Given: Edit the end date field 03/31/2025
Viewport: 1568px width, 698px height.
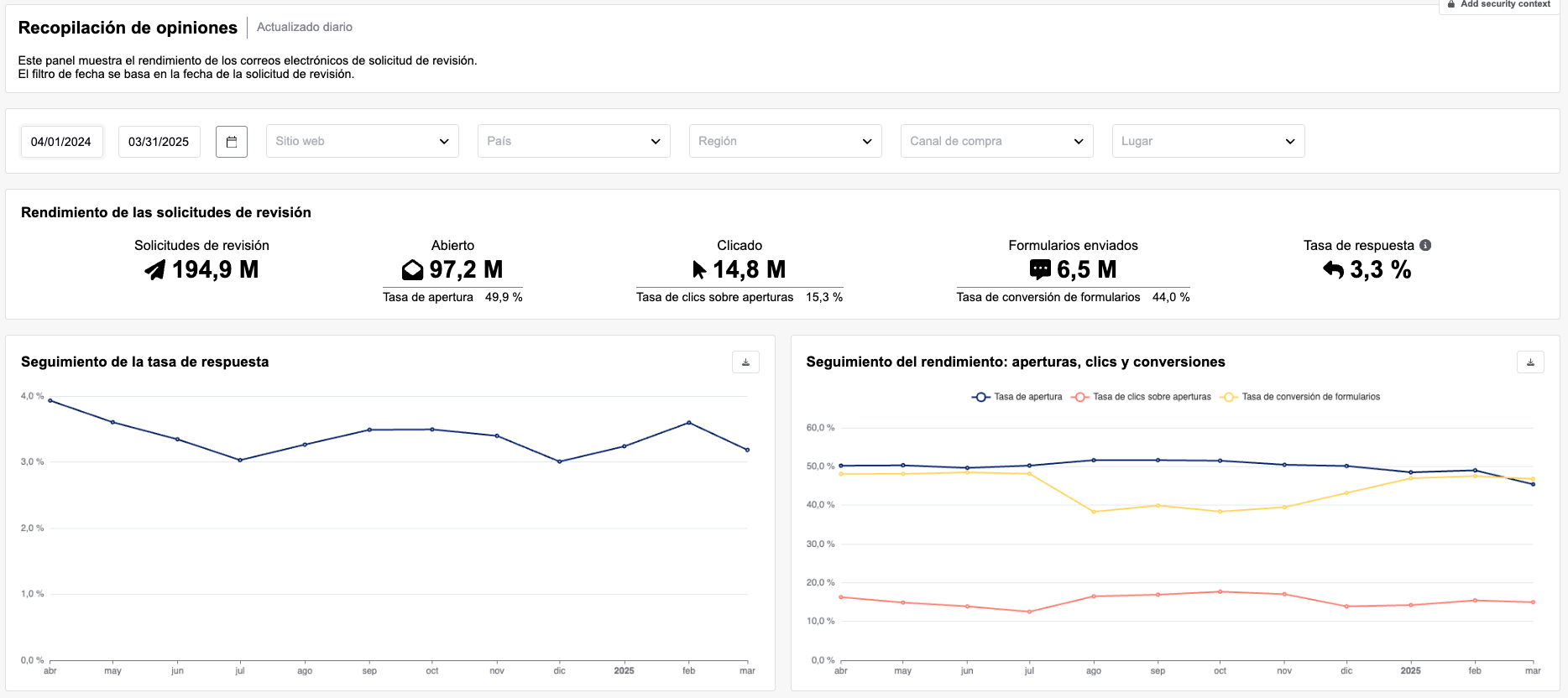Looking at the screenshot, I should 159,142.
